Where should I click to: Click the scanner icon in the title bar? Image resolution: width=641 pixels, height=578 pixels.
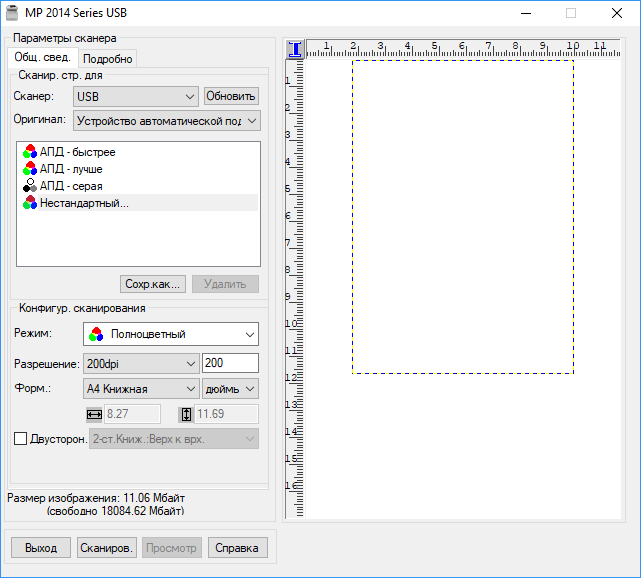(12, 13)
